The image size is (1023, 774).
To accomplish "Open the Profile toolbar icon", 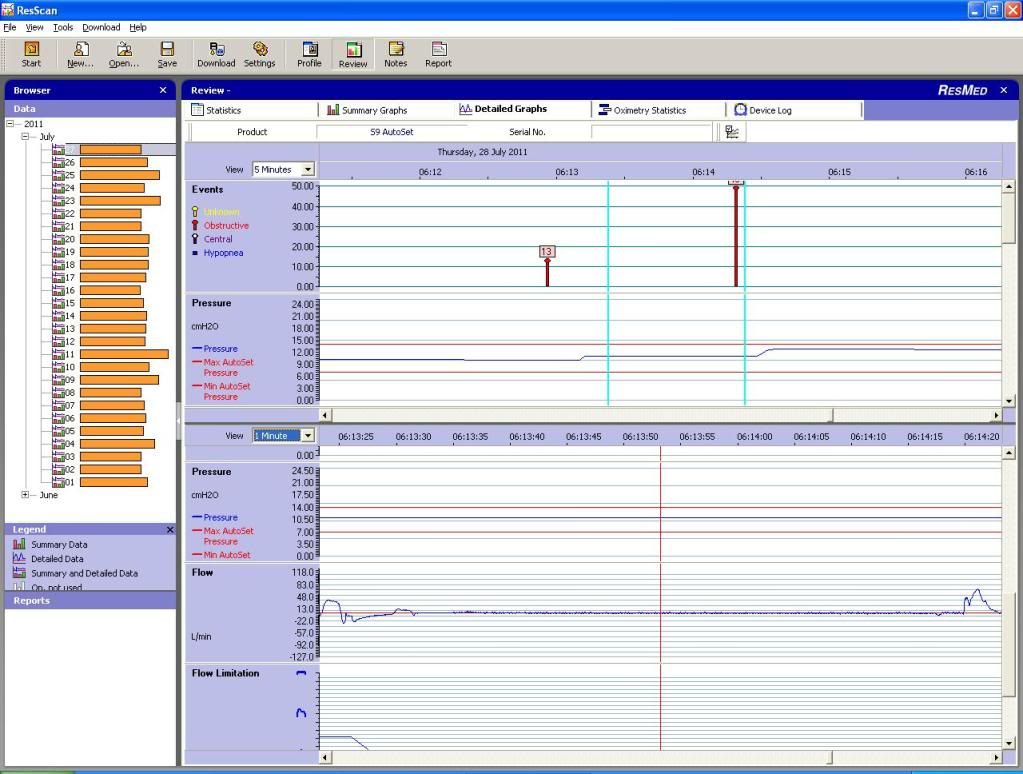I will click(x=309, y=54).
